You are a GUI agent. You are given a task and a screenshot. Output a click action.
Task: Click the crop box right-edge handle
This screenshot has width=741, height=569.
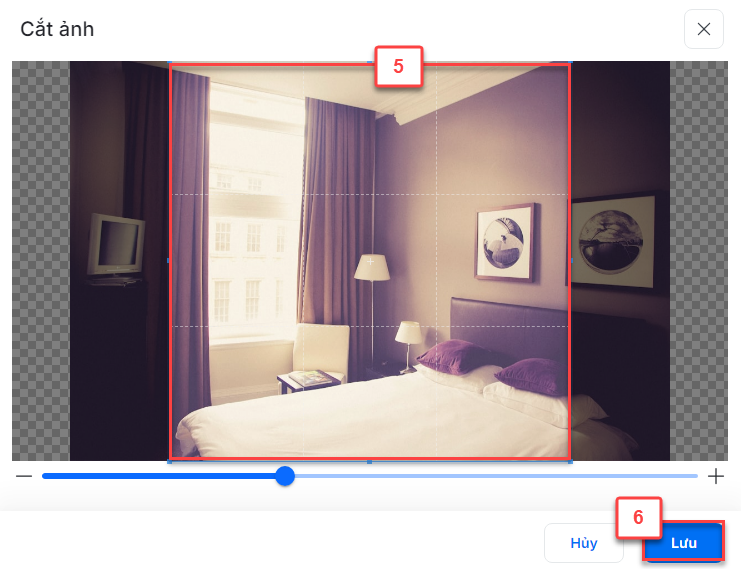click(571, 260)
